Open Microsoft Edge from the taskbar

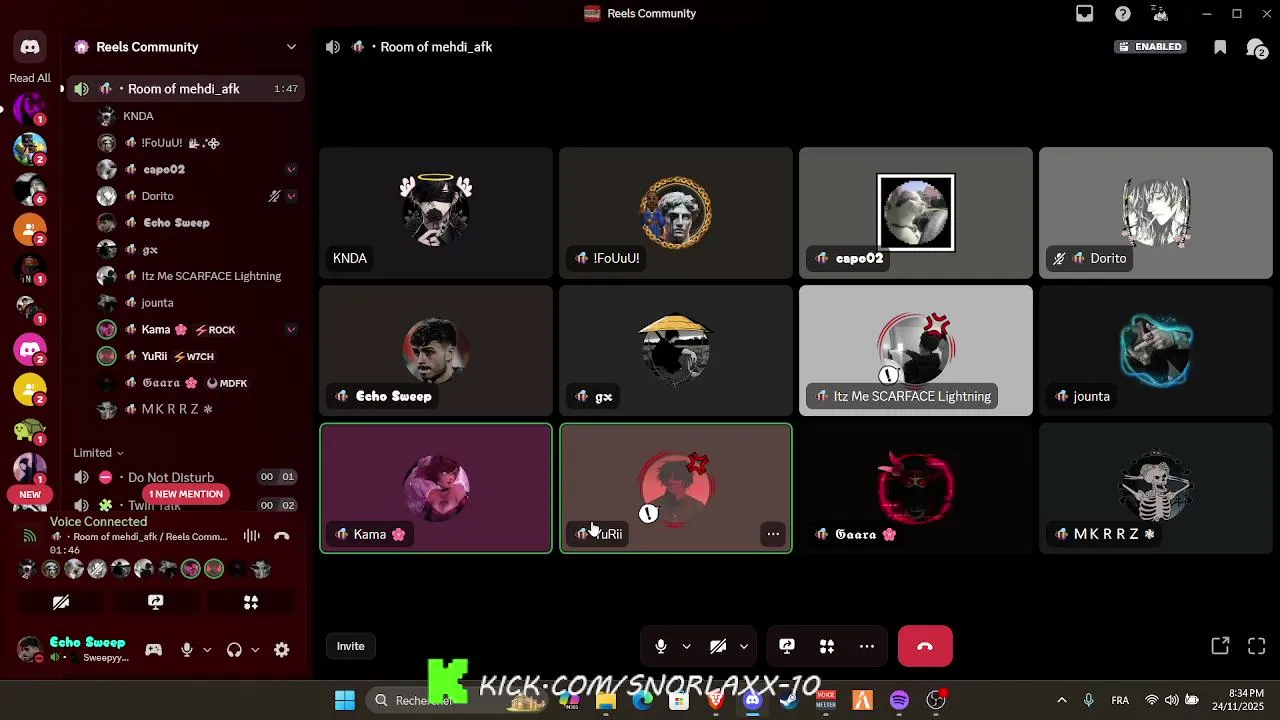click(x=642, y=700)
